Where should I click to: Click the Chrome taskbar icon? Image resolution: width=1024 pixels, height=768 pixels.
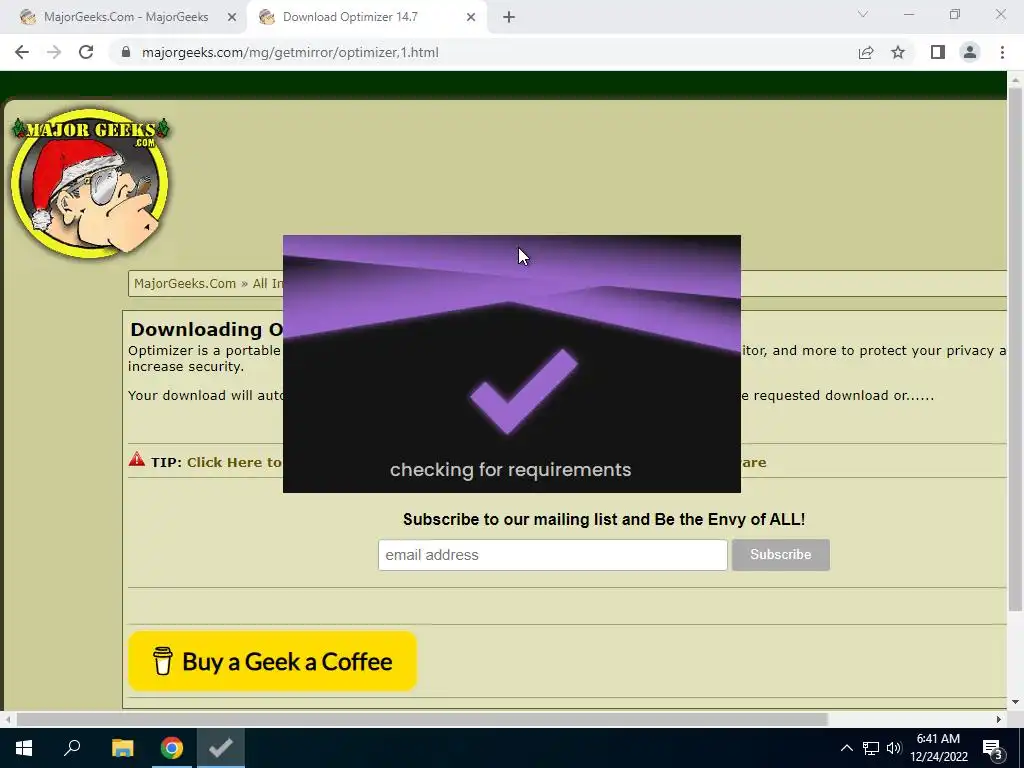point(172,748)
